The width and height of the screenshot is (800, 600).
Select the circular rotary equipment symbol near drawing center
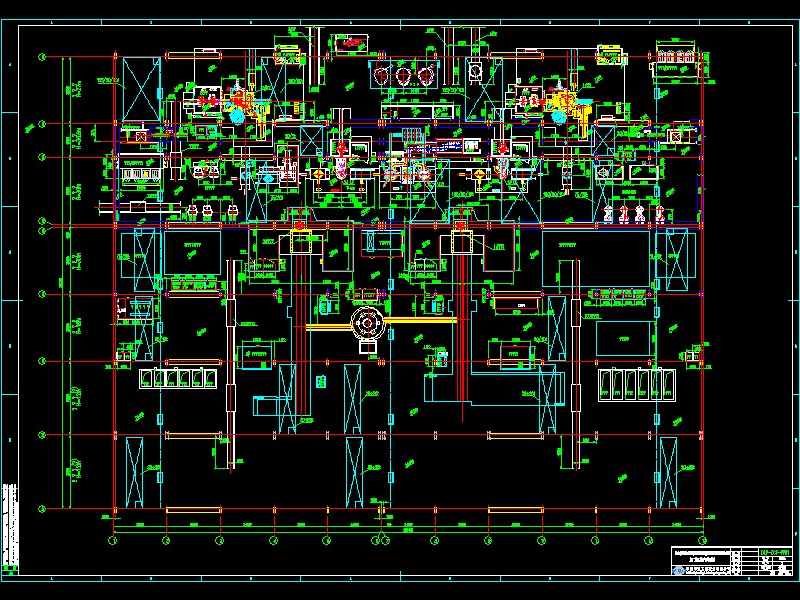point(367,323)
